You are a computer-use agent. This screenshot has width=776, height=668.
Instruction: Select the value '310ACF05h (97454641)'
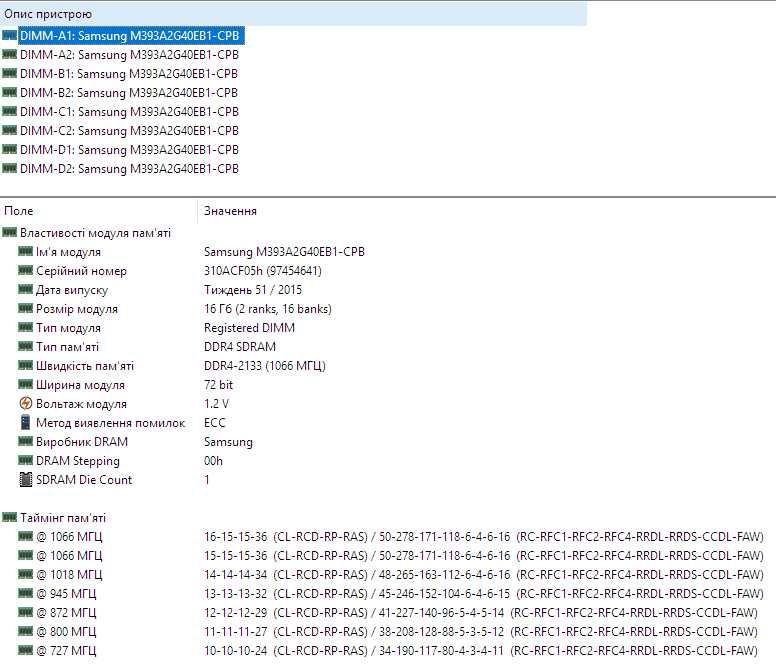pos(263,271)
